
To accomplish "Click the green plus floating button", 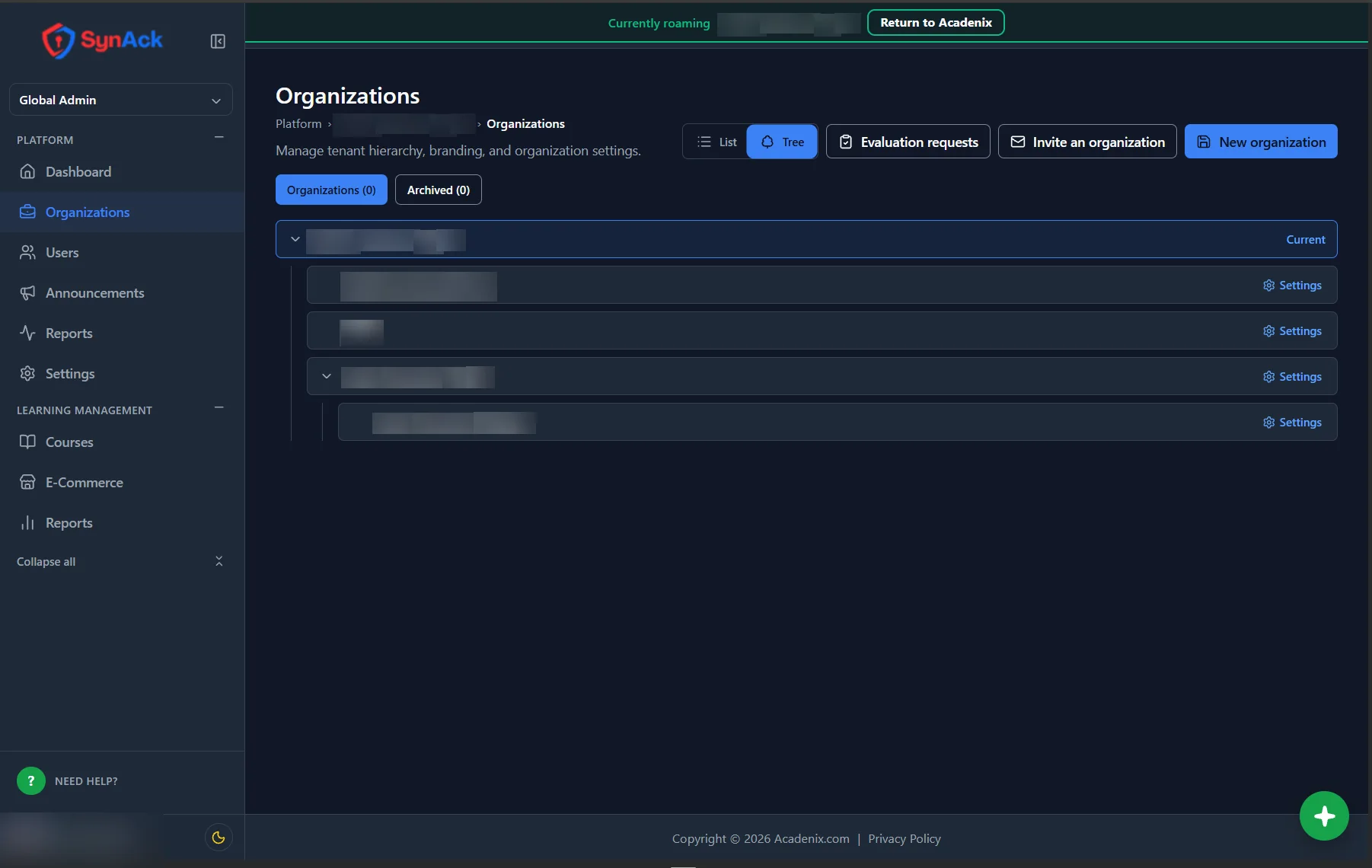I will pyautogui.click(x=1324, y=816).
